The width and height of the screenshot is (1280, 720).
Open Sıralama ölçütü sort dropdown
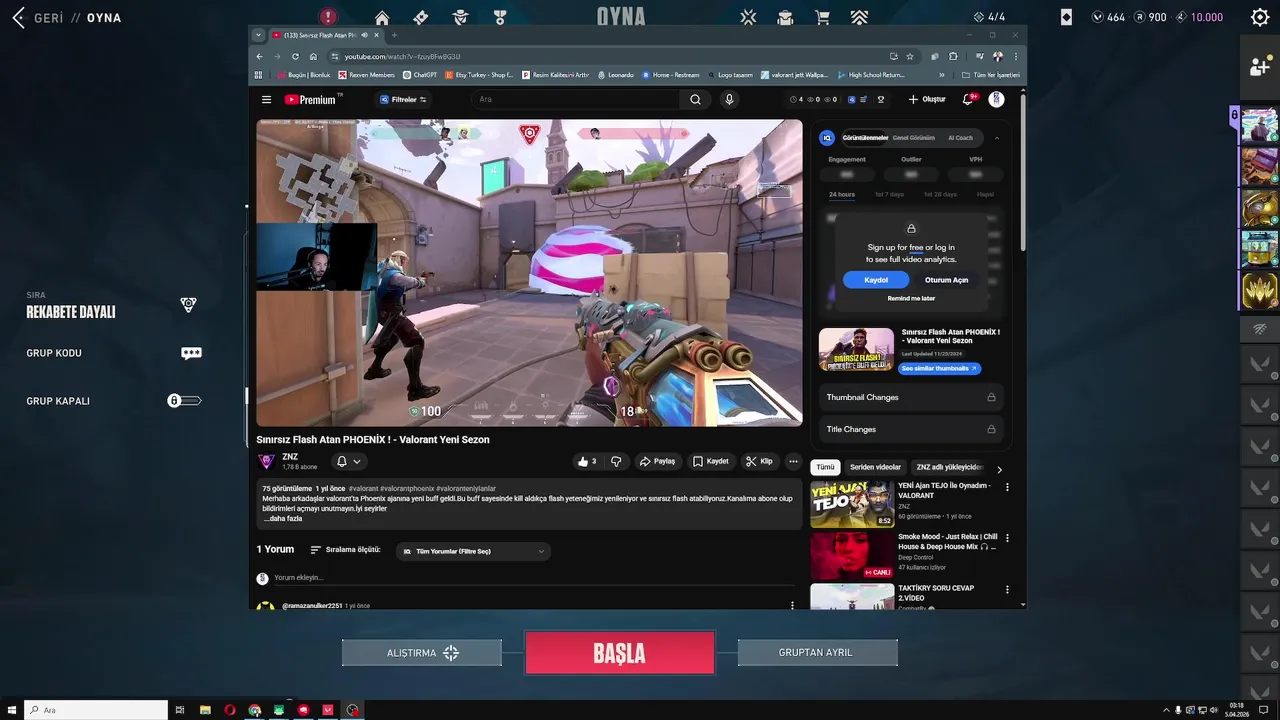[x=345, y=550]
